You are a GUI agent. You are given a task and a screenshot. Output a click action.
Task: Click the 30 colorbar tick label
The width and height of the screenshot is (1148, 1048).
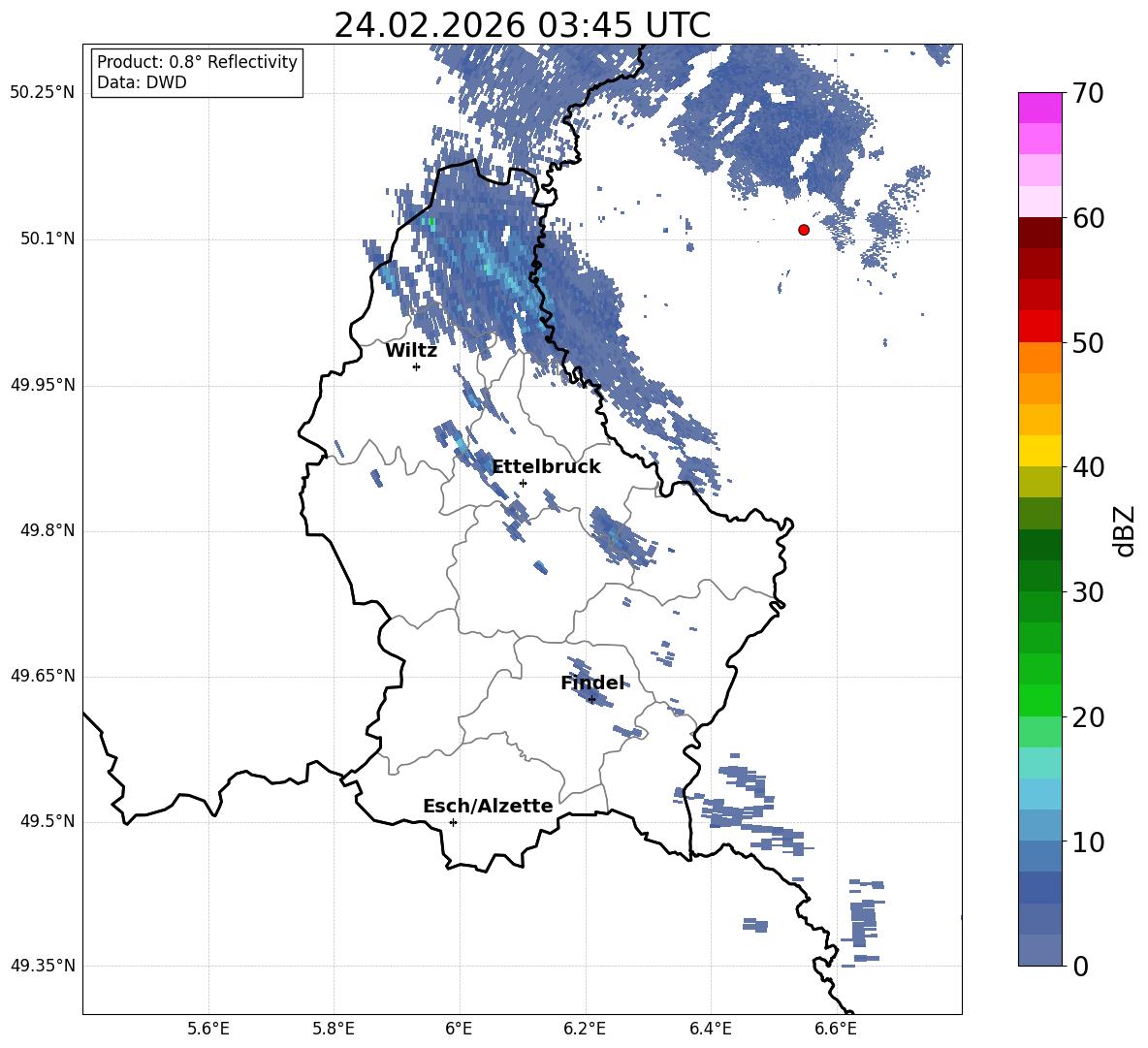point(1088,592)
